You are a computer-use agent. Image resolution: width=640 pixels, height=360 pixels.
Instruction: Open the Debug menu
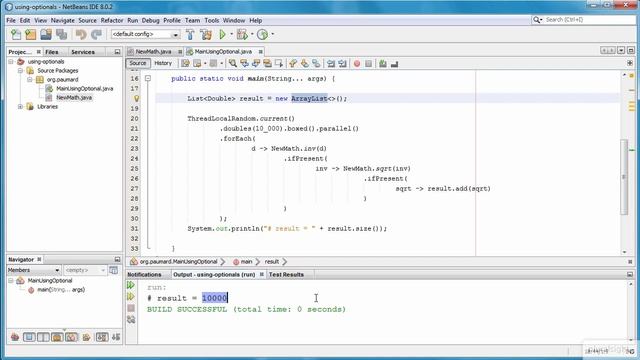tap(151, 20)
